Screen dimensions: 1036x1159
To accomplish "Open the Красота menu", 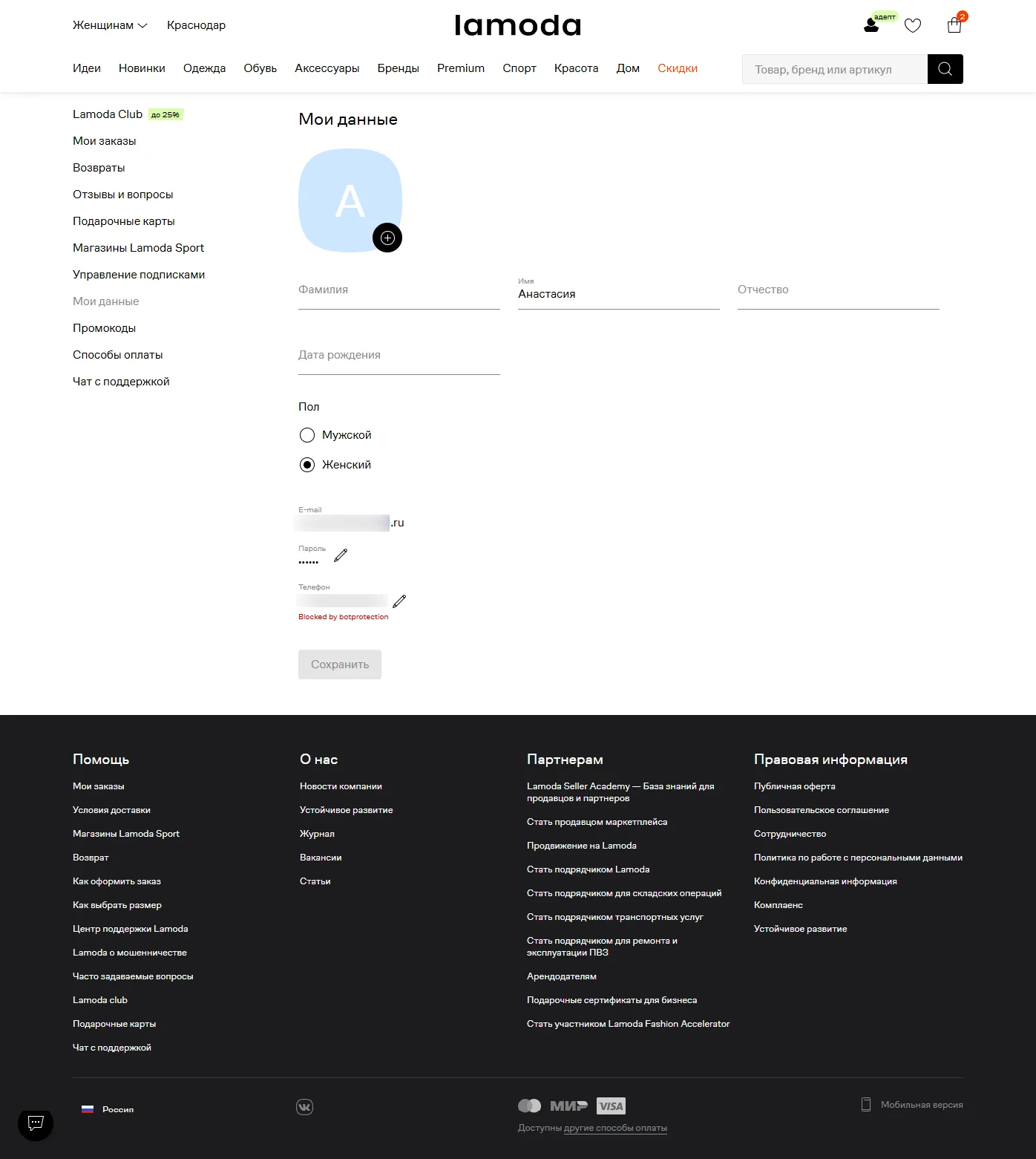I will click(576, 68).
